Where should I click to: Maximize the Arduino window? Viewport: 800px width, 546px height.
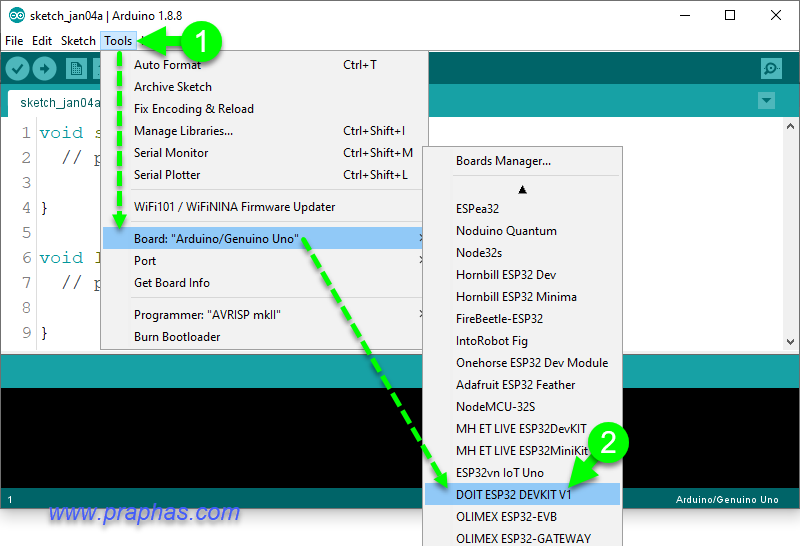pyautogui.click(x=730, y=15)
